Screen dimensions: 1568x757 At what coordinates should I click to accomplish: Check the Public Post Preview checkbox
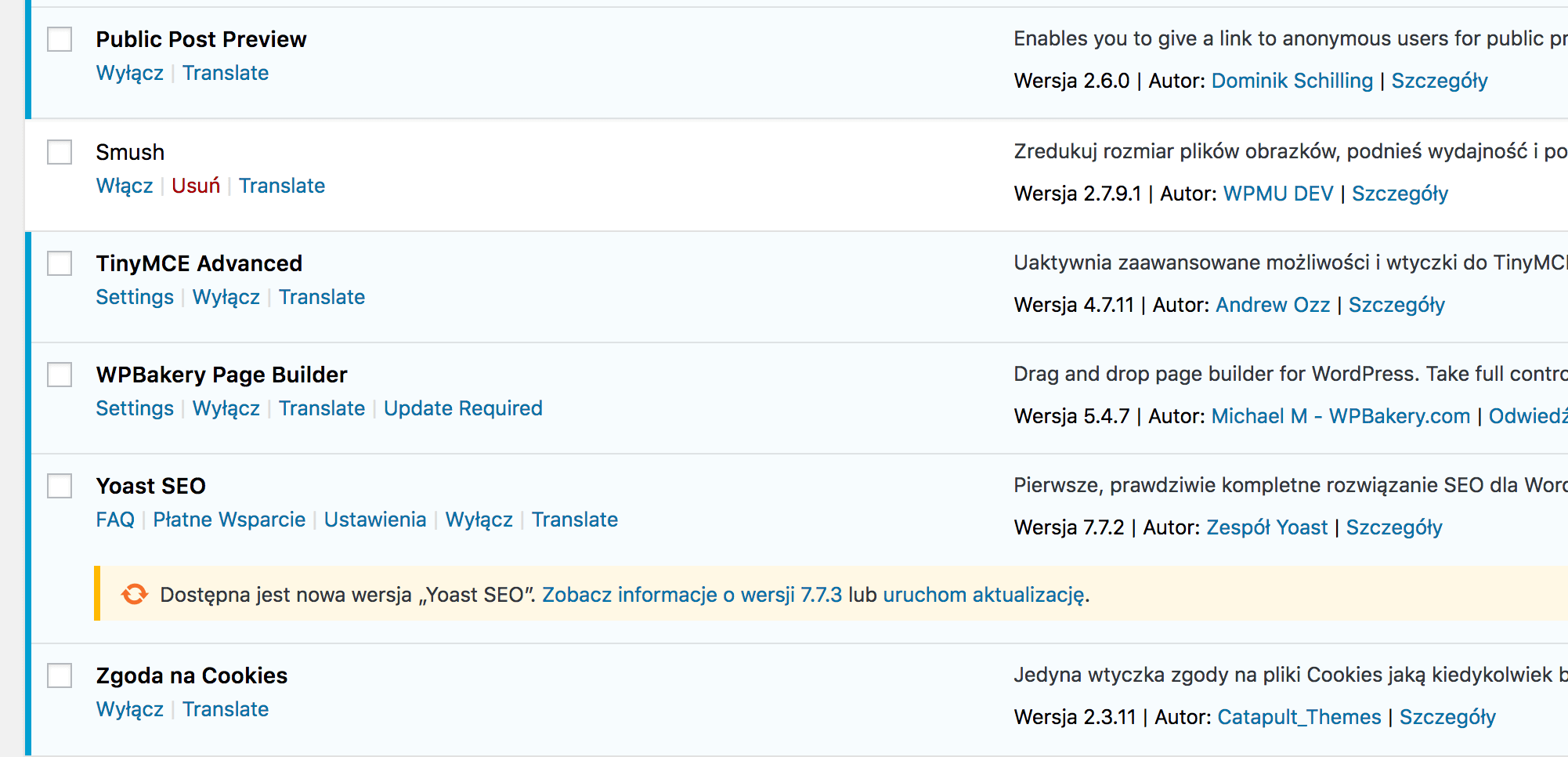[x=60, y=39]
